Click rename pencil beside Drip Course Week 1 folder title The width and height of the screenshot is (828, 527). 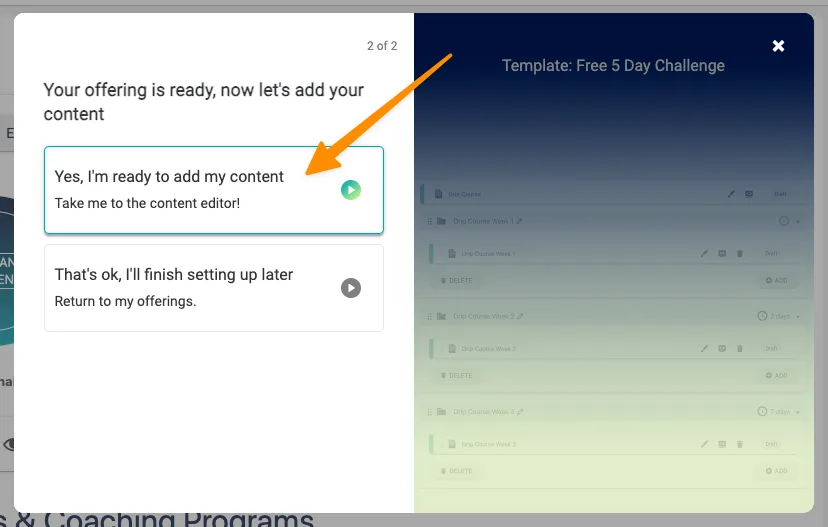pos(519,221)
